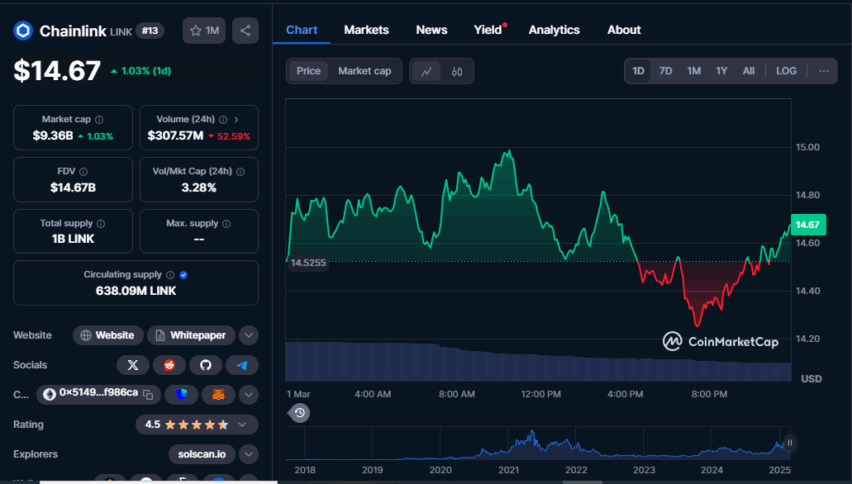The width and height of the screenshot is (852, 484).
Task: Click the $307.57M volume value
Action: 176,136
